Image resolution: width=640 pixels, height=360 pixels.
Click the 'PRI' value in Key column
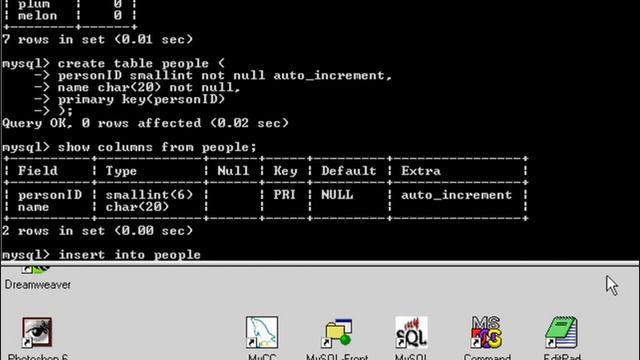[284, 195]
